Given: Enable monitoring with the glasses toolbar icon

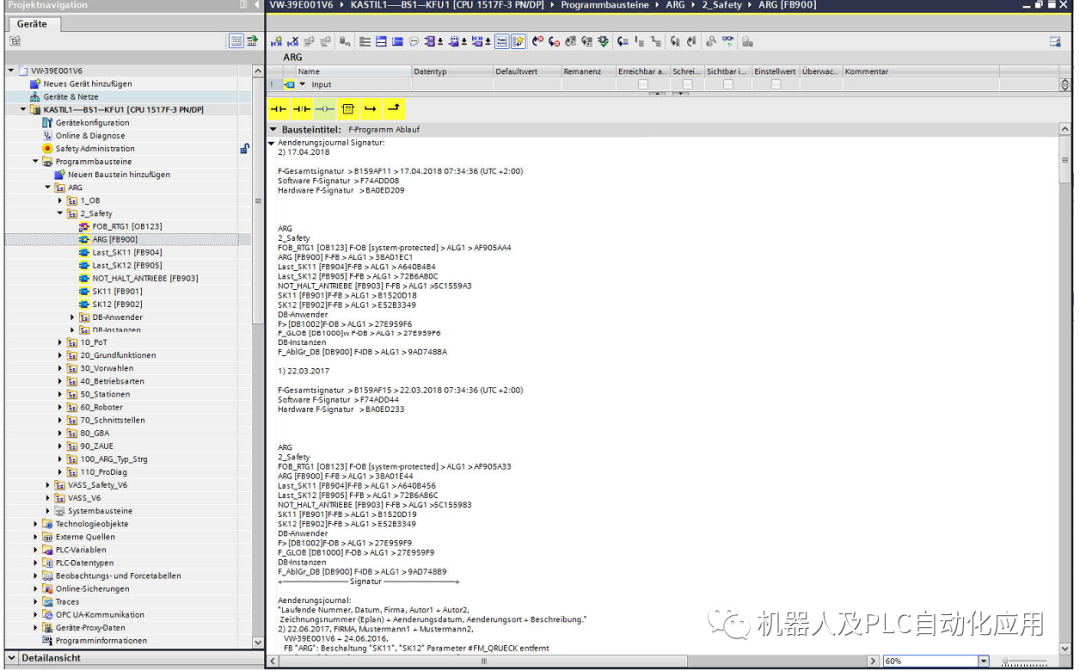Looking at the screenshot, I should coord(728,41).
